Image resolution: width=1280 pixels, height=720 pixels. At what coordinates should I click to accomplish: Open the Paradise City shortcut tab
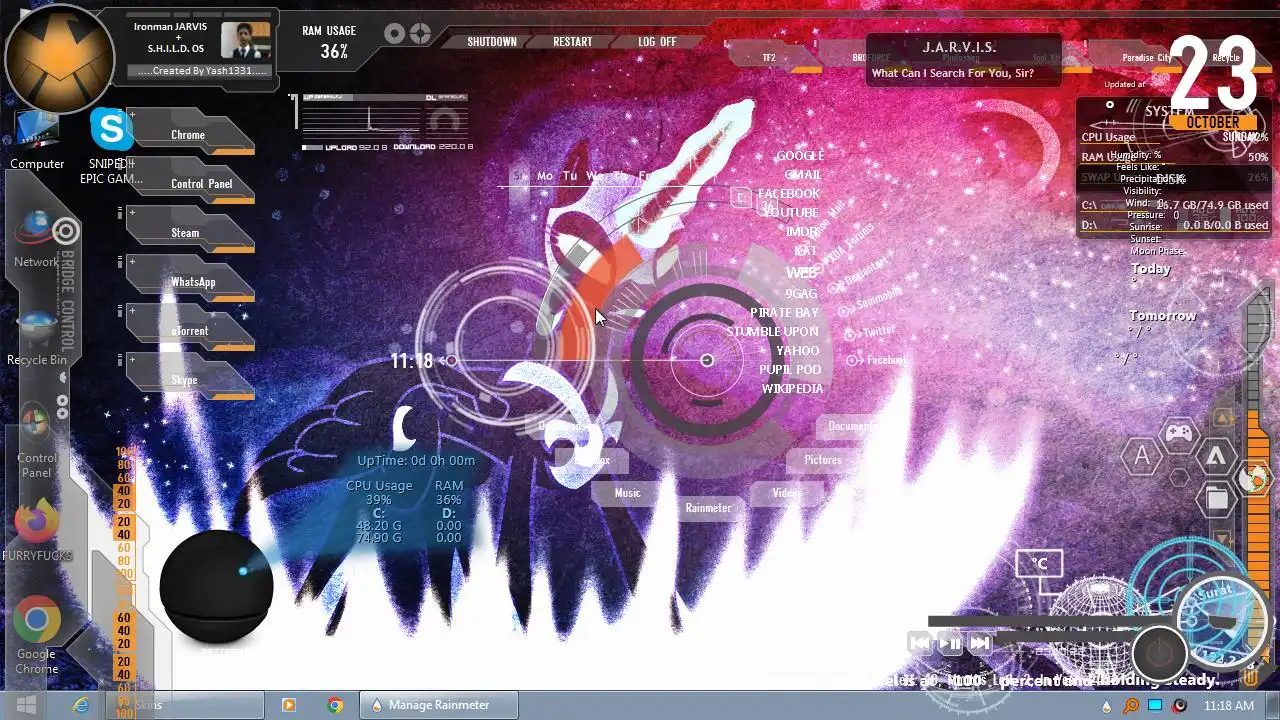click(x=1146, y=58)
